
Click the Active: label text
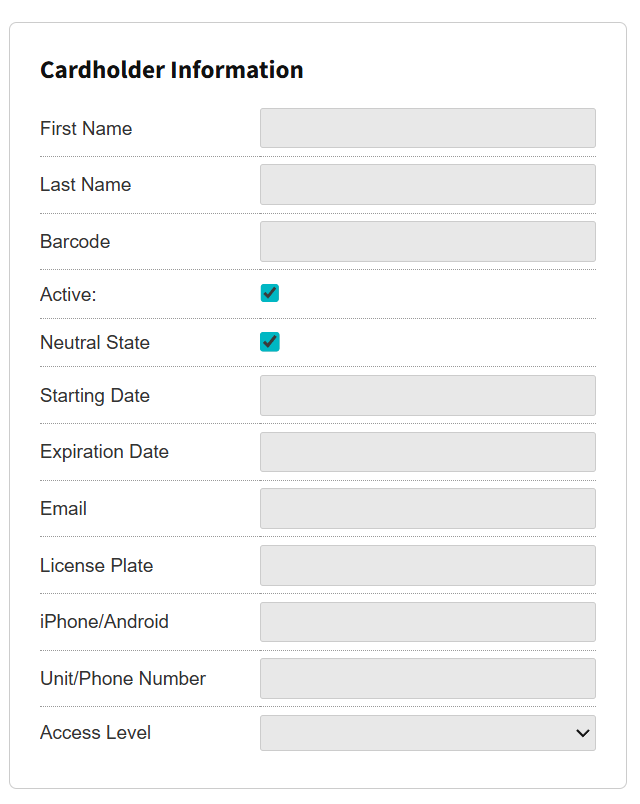tap(68, 294)
